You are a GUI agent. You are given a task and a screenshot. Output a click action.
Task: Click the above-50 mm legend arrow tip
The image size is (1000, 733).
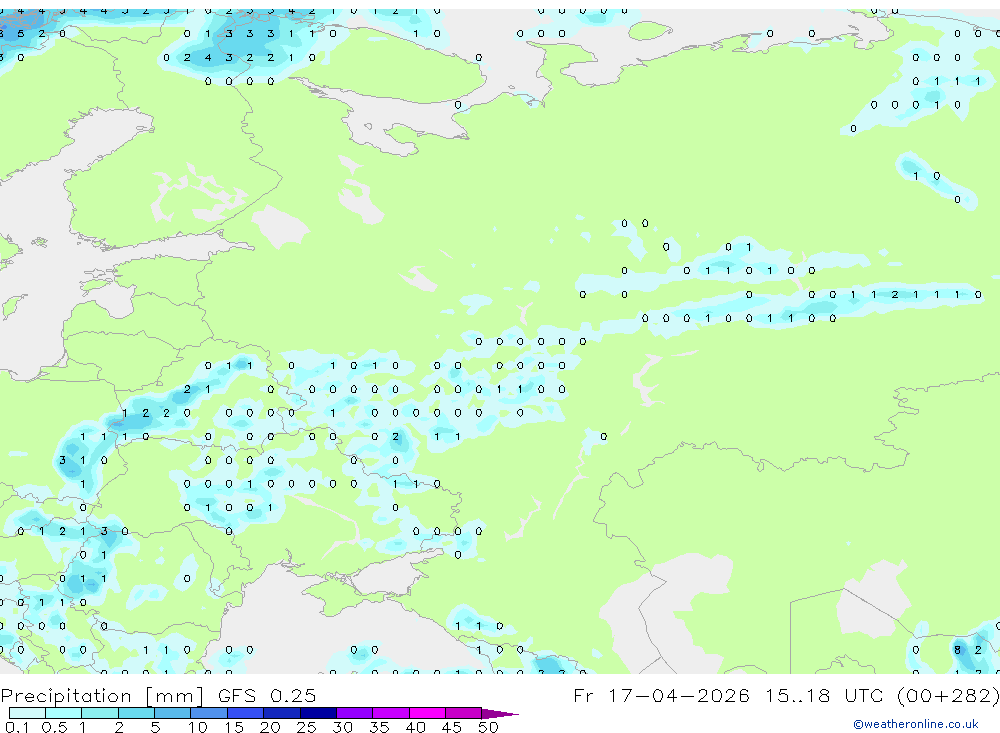click(x=500, y=714)
